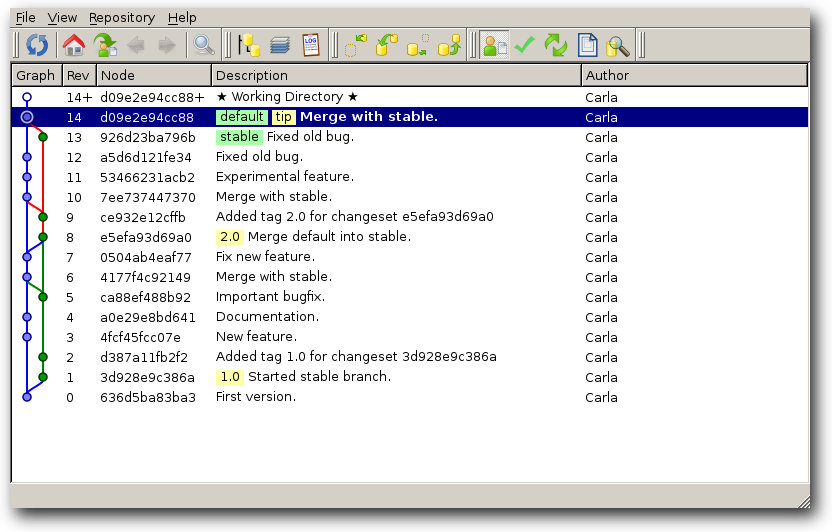Select revision 14 'Merge with stable.' tip row

(x=410, y=117)
